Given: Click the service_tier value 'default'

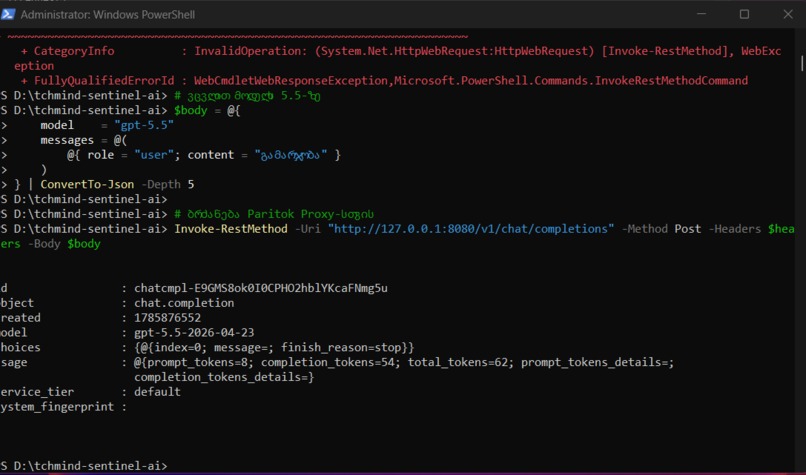Looking at the screenshot, I should (x=157, y=392).
